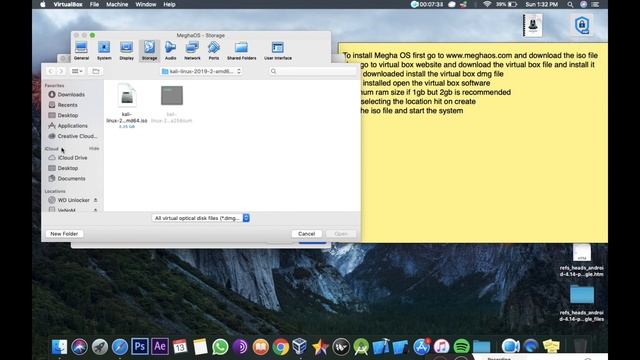Open the Shared Folders settings pane

pyautogui.click(x=242, y=51)
